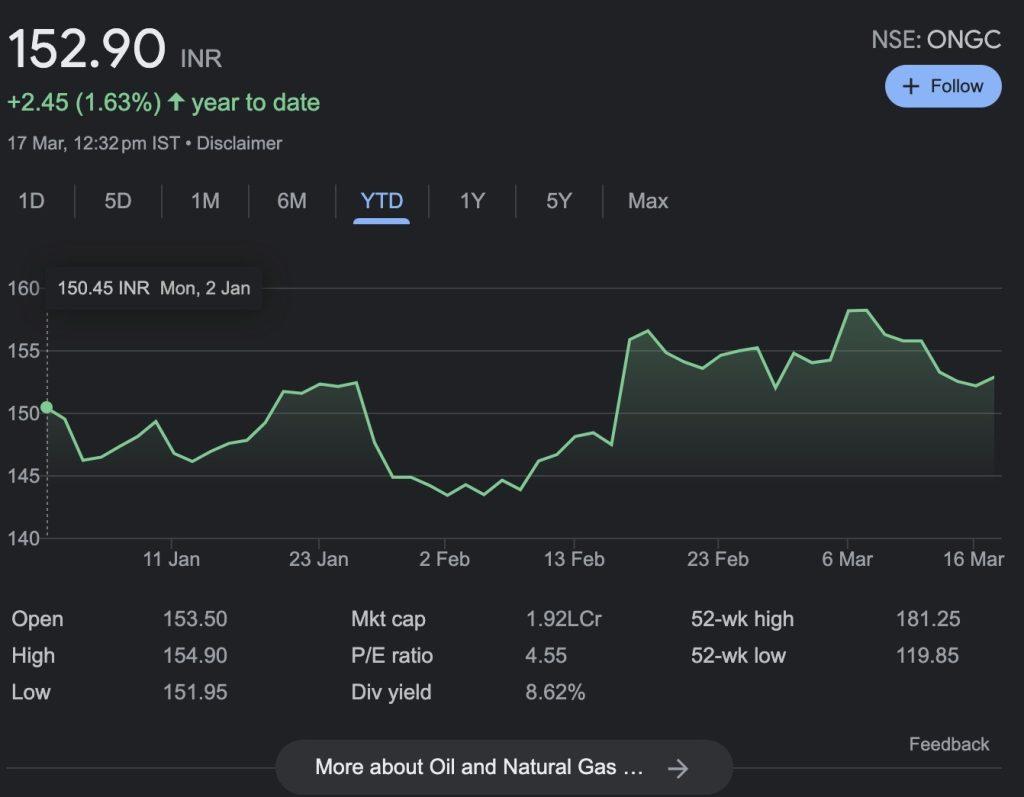This screenshot has width=1024, height=797.
Task: Click the 23 Jan axis label
Action: click(319, 559)
